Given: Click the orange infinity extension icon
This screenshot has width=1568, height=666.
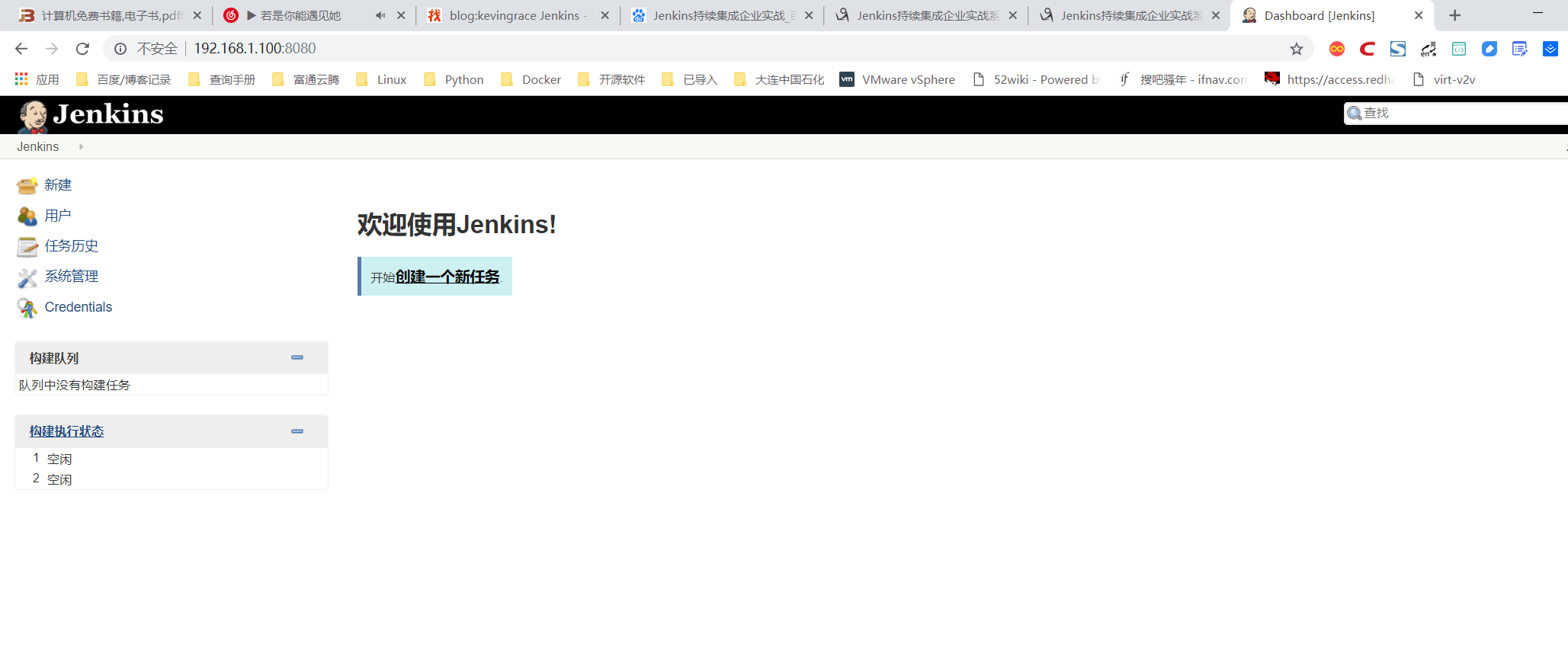Looking at the screenshot, I should point(1337,49).
